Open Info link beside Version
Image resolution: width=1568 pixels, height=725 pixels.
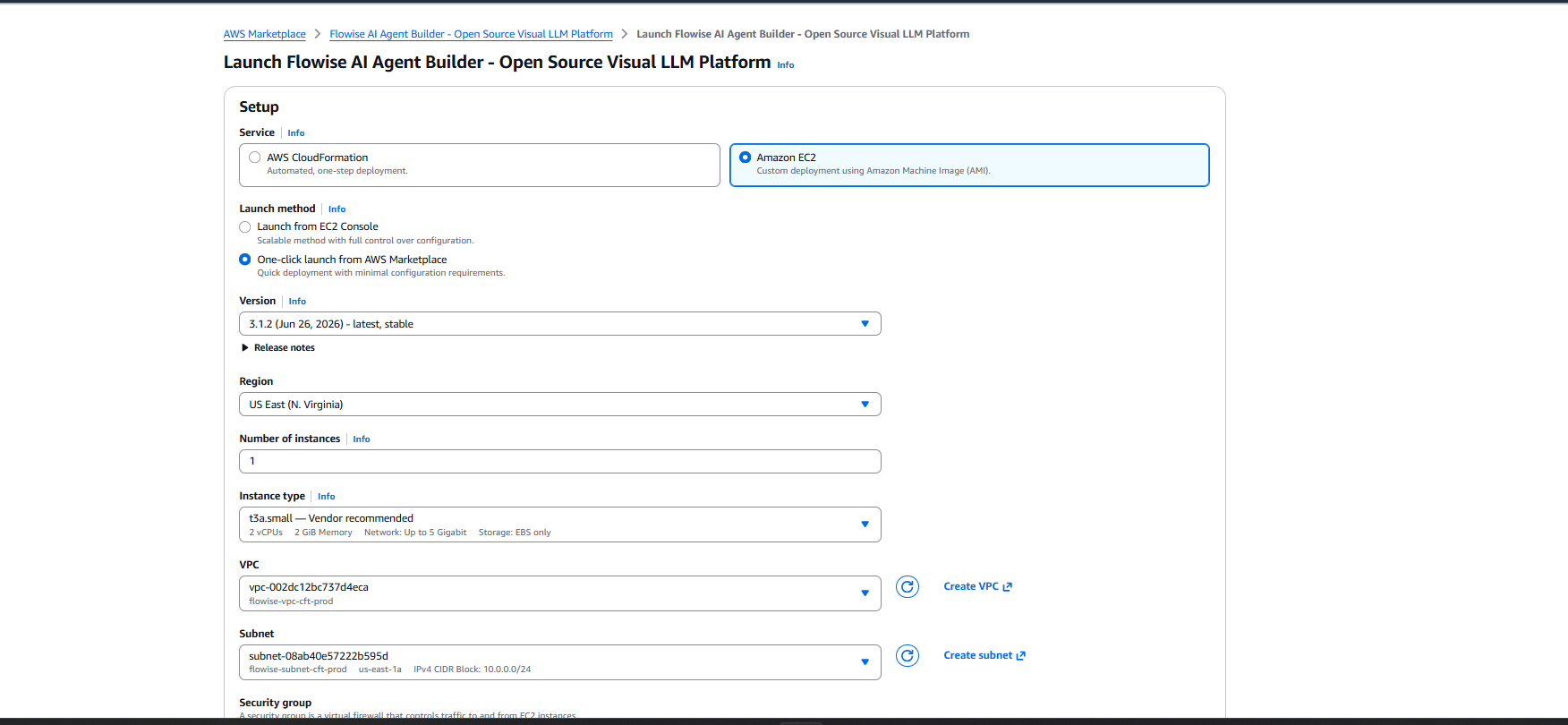(x=298, y=302)
